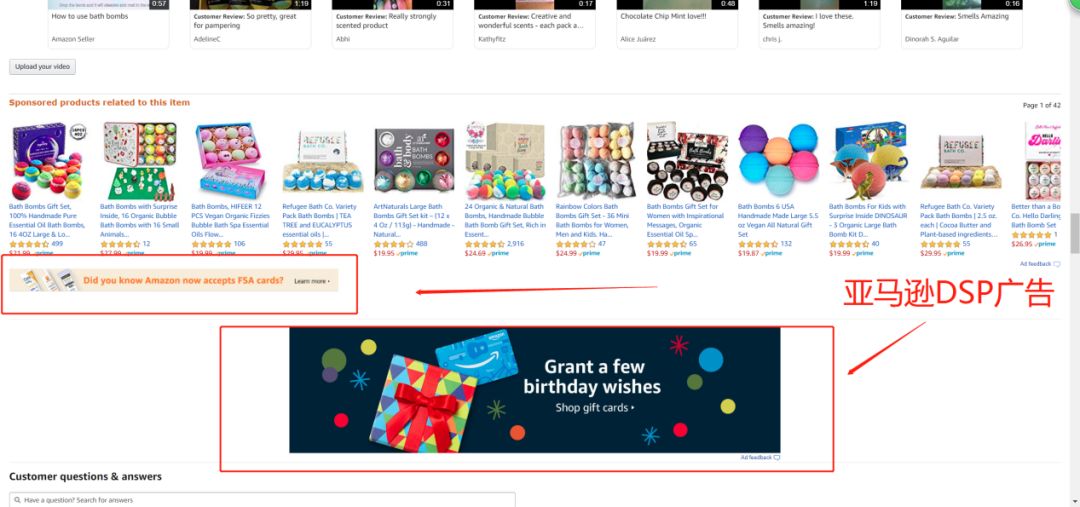This screenshot has width=1080, height=507.
Task: Open the 24 Organic & Natural Bath Bombs link
Action: [504, 220]
